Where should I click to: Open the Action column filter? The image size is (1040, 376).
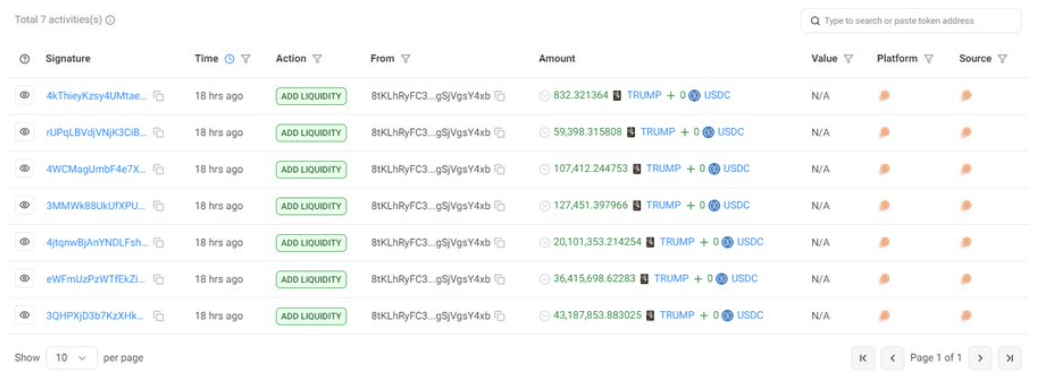pos(317,58)
